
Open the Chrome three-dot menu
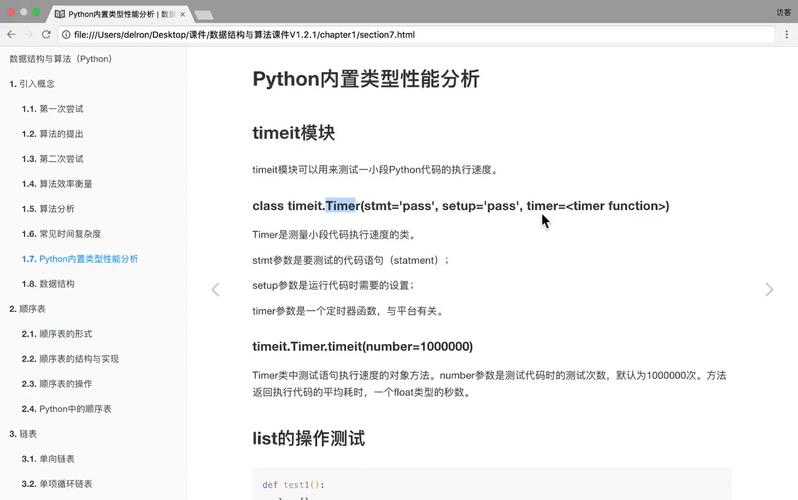786,35
